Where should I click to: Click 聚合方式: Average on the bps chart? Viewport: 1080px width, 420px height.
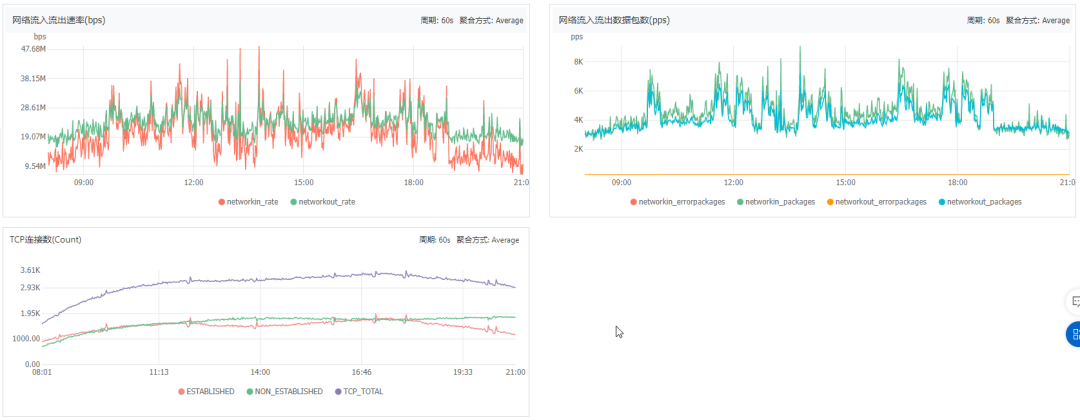click(491, 20)
